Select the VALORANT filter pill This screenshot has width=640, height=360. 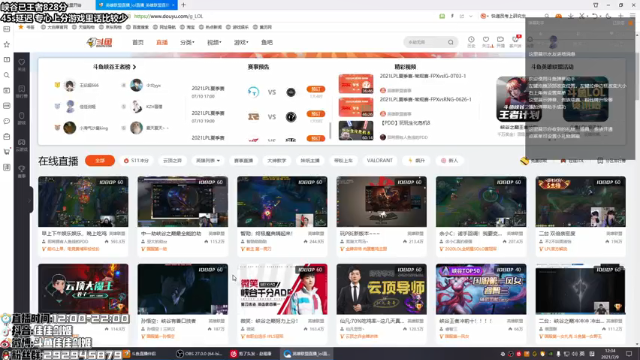pos(380,161)
